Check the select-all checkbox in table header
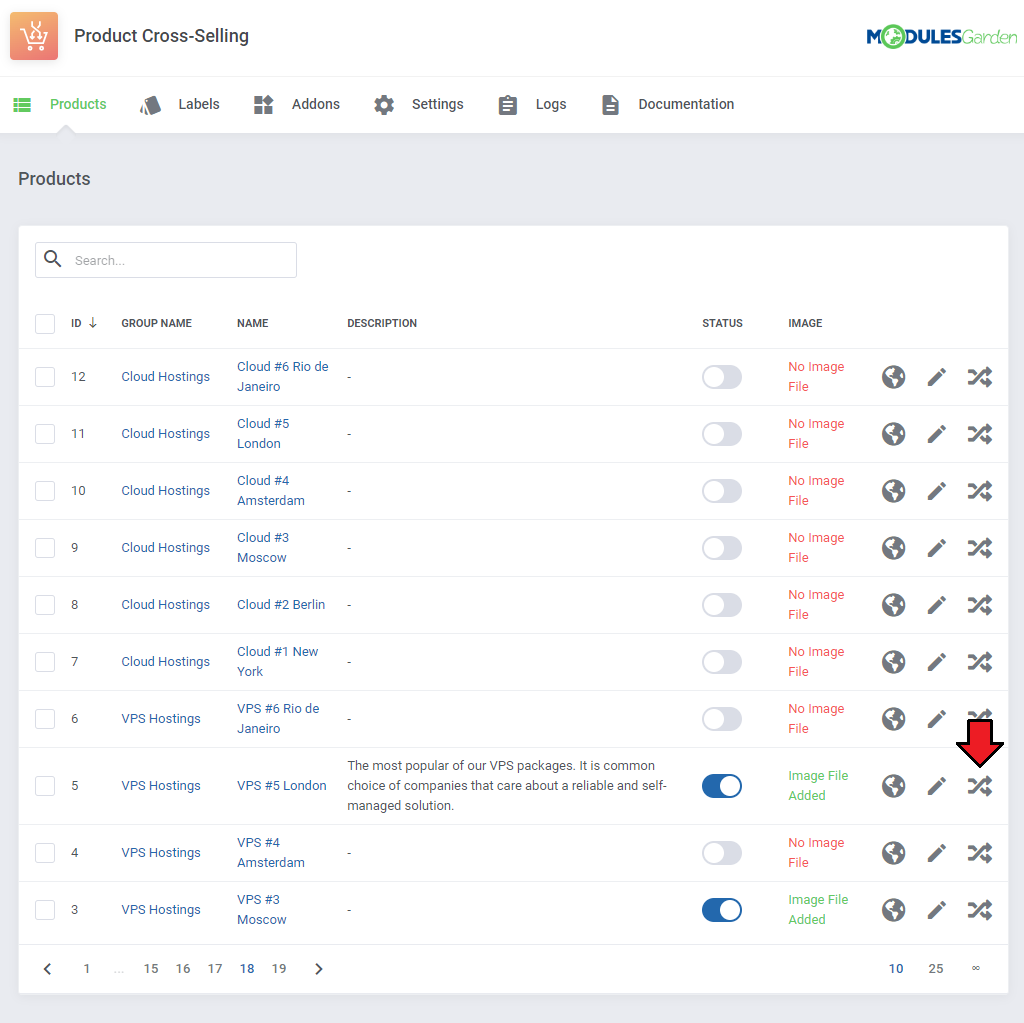1024x1023 pixels. (45, 323)
